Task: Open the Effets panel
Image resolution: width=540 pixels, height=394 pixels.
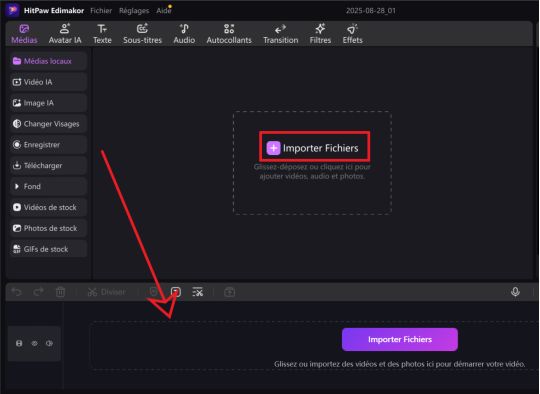Action: click(352, 34)
